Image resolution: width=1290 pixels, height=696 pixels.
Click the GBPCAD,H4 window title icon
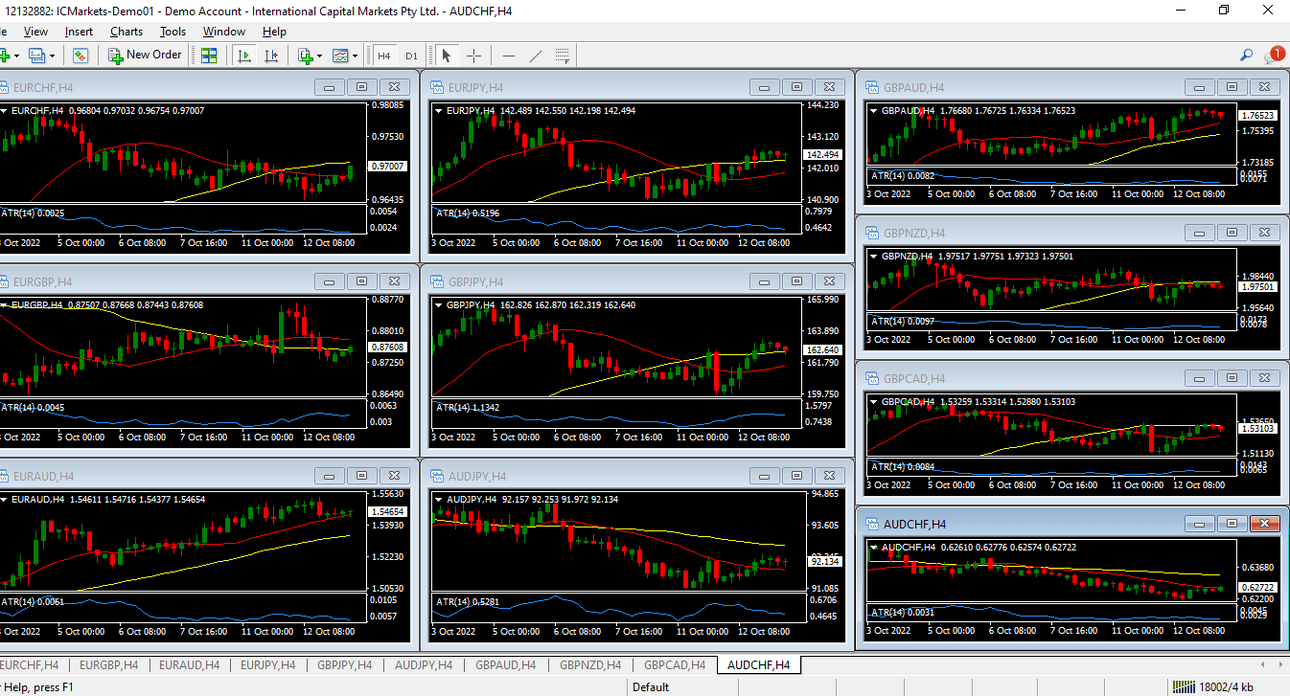(872, 378)
